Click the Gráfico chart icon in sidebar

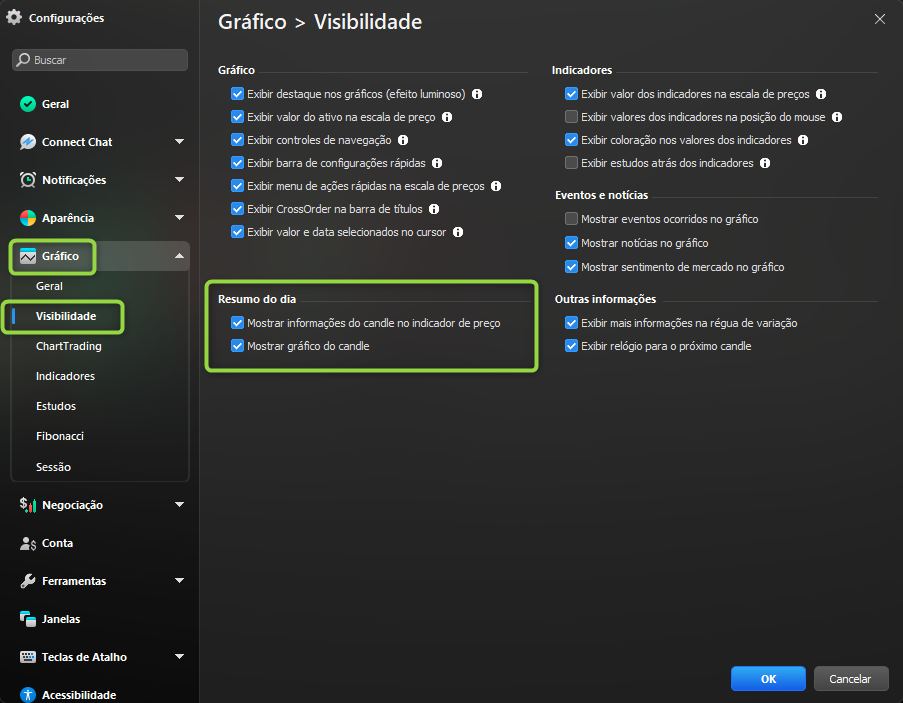[28, 256]
